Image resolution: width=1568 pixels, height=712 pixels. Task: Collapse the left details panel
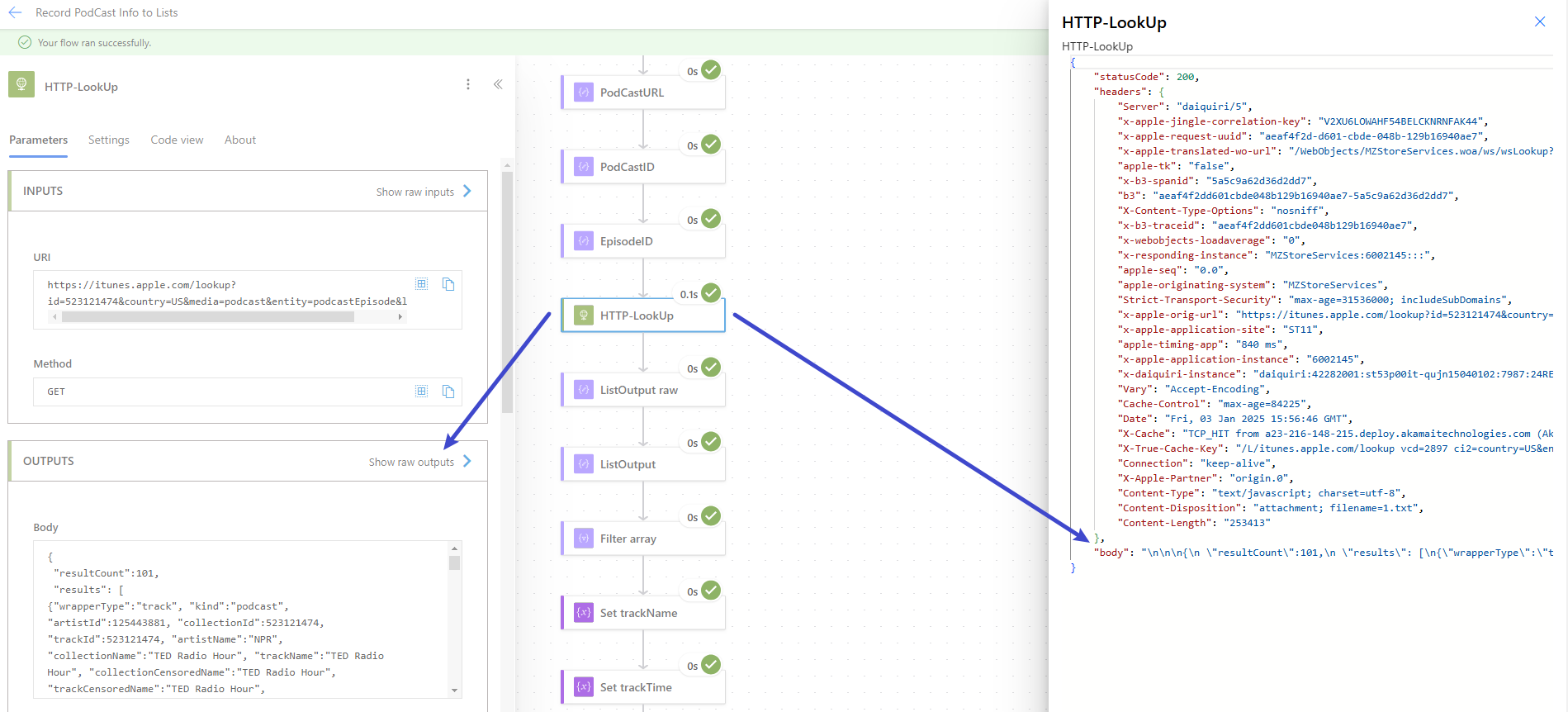[x=498, y=84]
